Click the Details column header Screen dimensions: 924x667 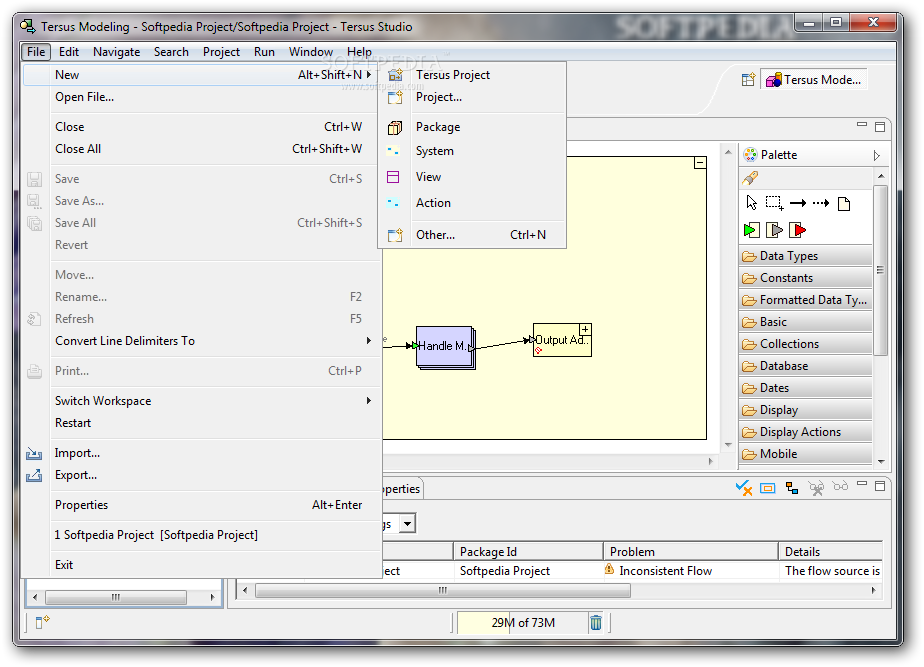(x=830, y=552)
